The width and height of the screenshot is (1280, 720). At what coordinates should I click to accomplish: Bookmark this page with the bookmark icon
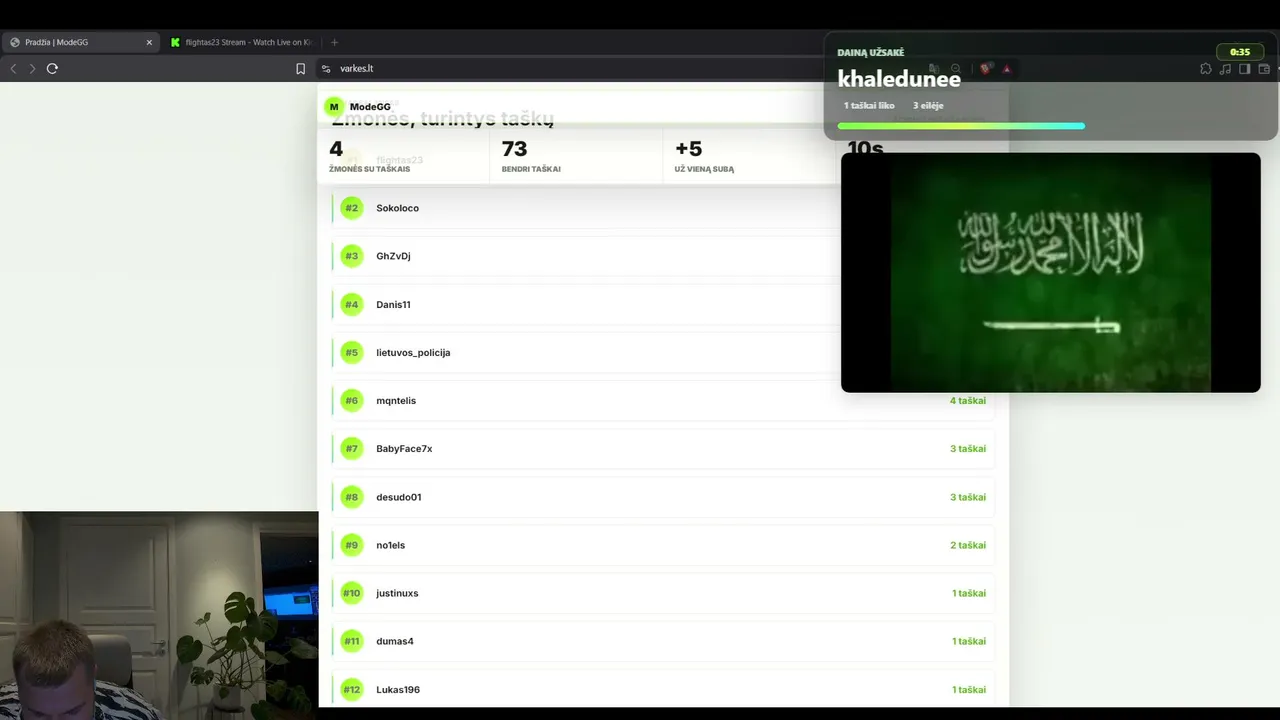coord(300,69)
